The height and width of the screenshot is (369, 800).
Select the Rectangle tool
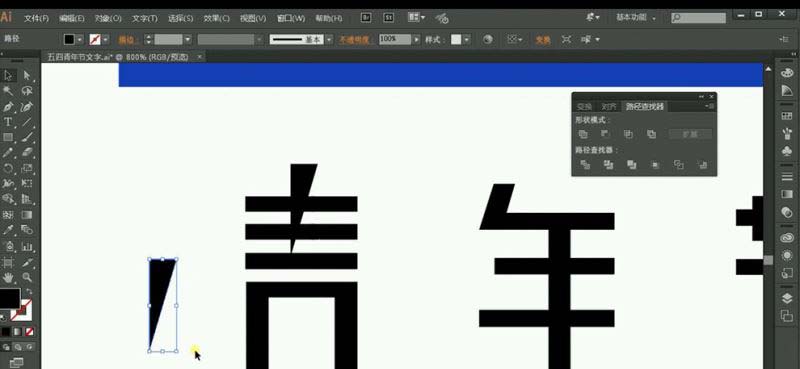click(x=8, y=137)
